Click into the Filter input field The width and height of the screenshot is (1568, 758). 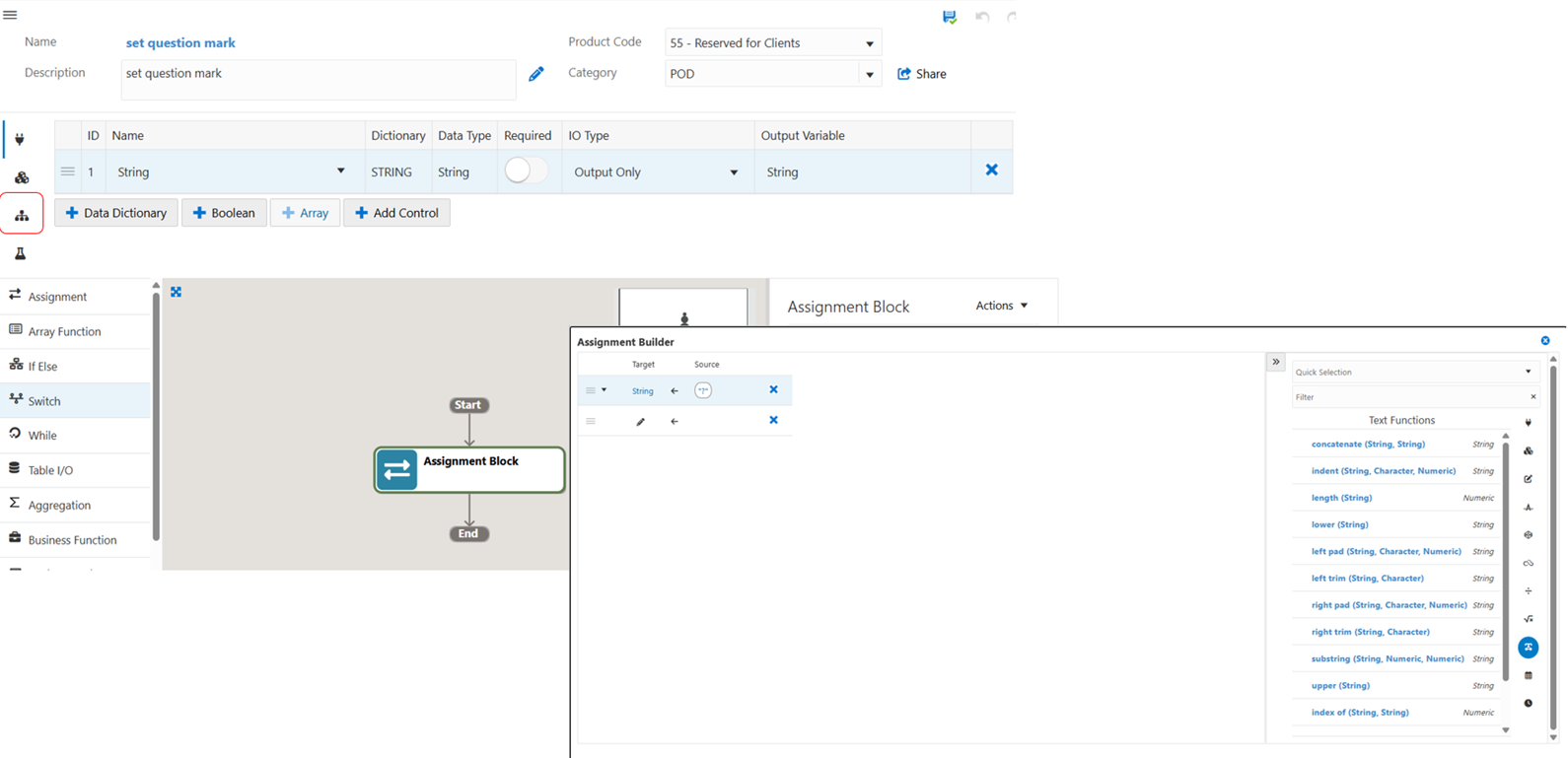pos(1407,397)
